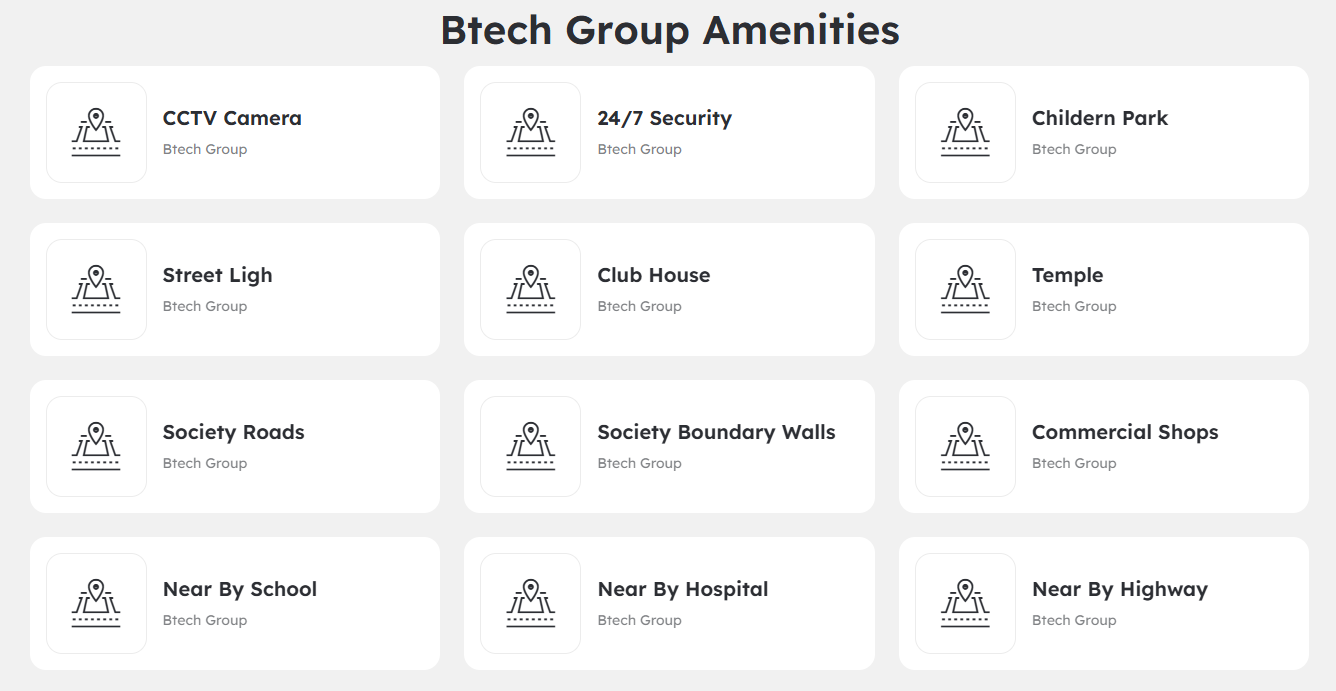Click the map icon beside Club House

530,290
